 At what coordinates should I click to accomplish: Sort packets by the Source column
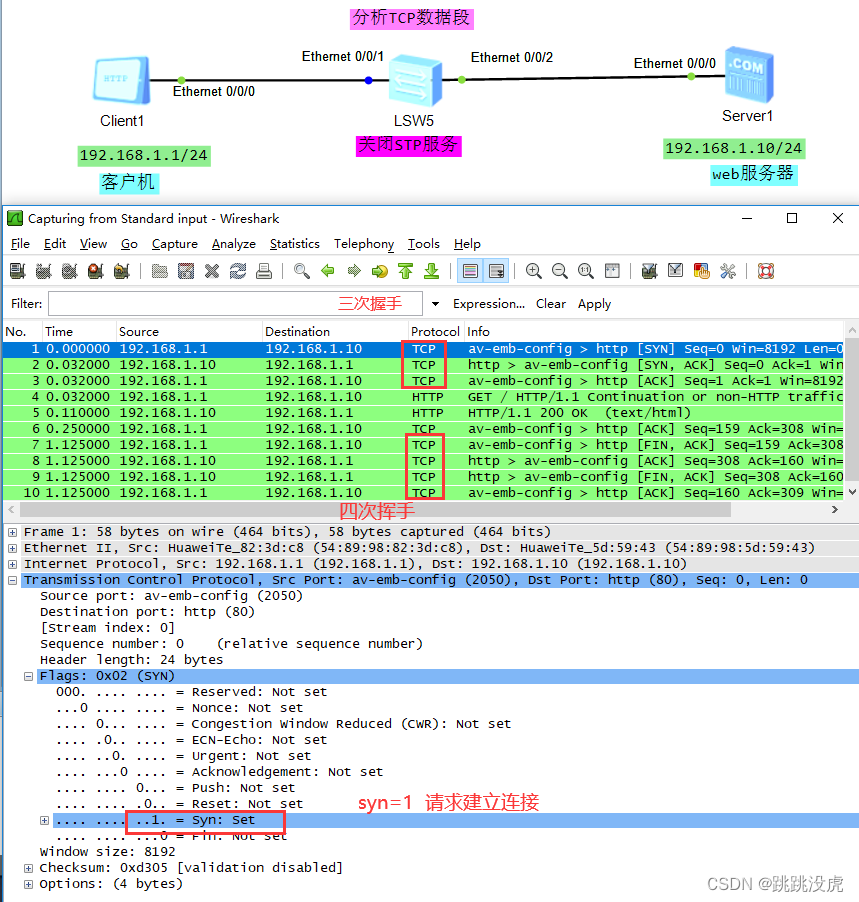tap(189, 331)
